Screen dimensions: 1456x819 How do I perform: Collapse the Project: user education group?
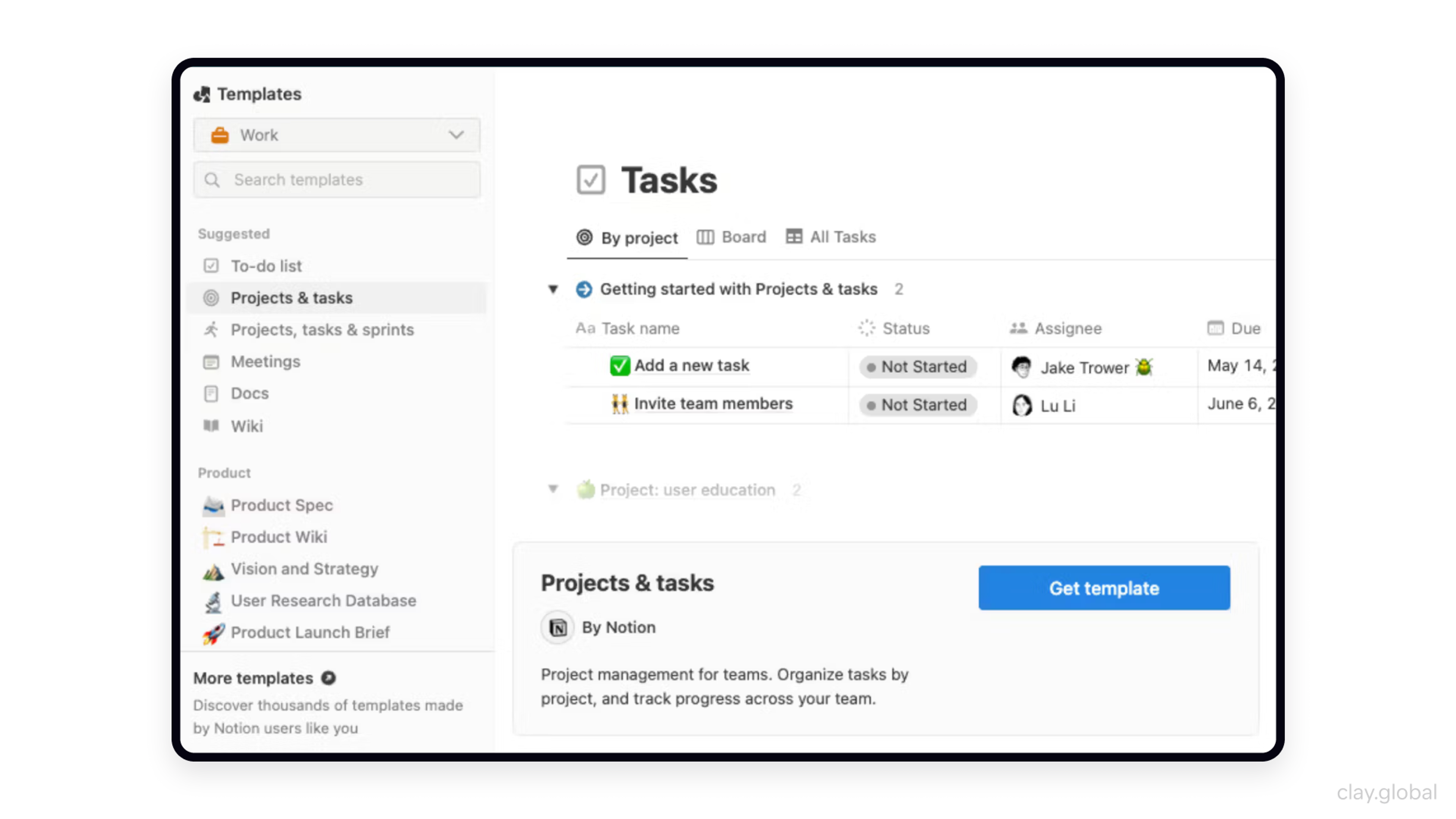click(x=553, y=489)
